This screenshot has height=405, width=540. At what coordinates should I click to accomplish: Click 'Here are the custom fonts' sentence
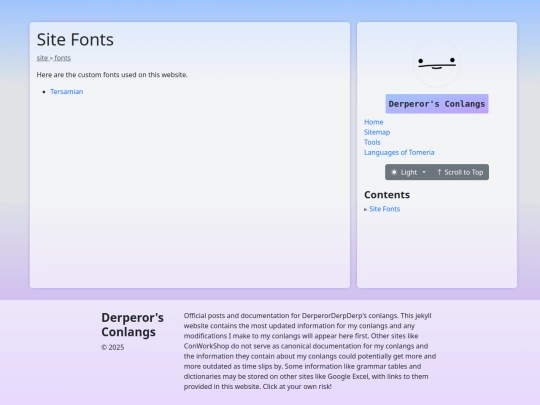pyautogui.click(x=112, y=75)
